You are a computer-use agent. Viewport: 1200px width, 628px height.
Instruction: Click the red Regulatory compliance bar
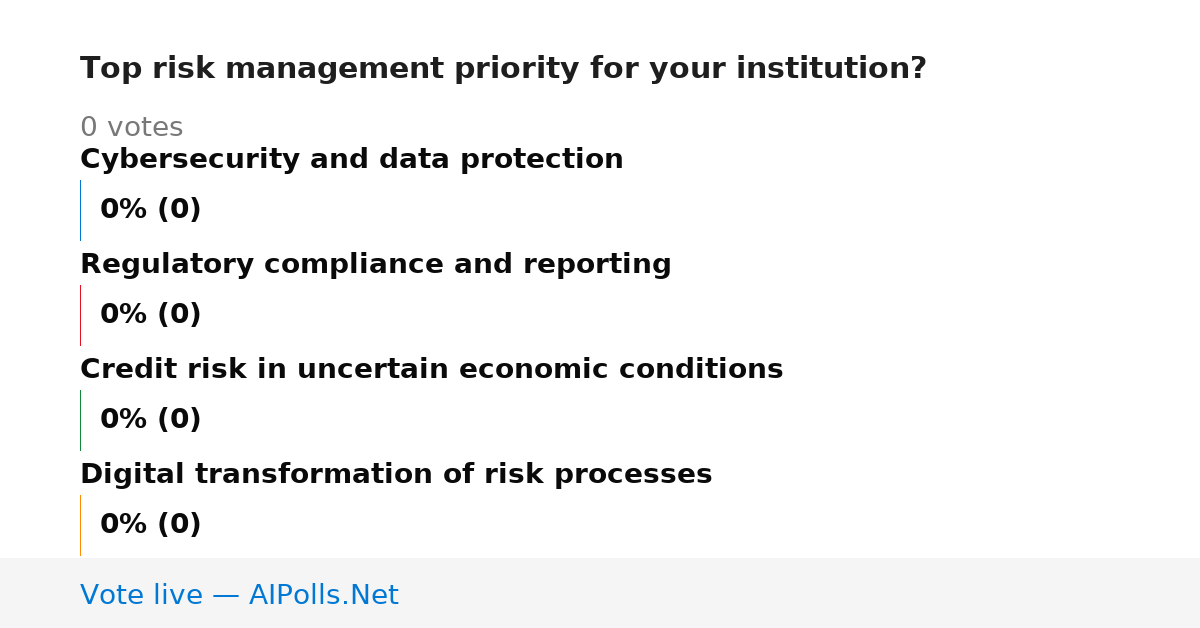(80, 315)
